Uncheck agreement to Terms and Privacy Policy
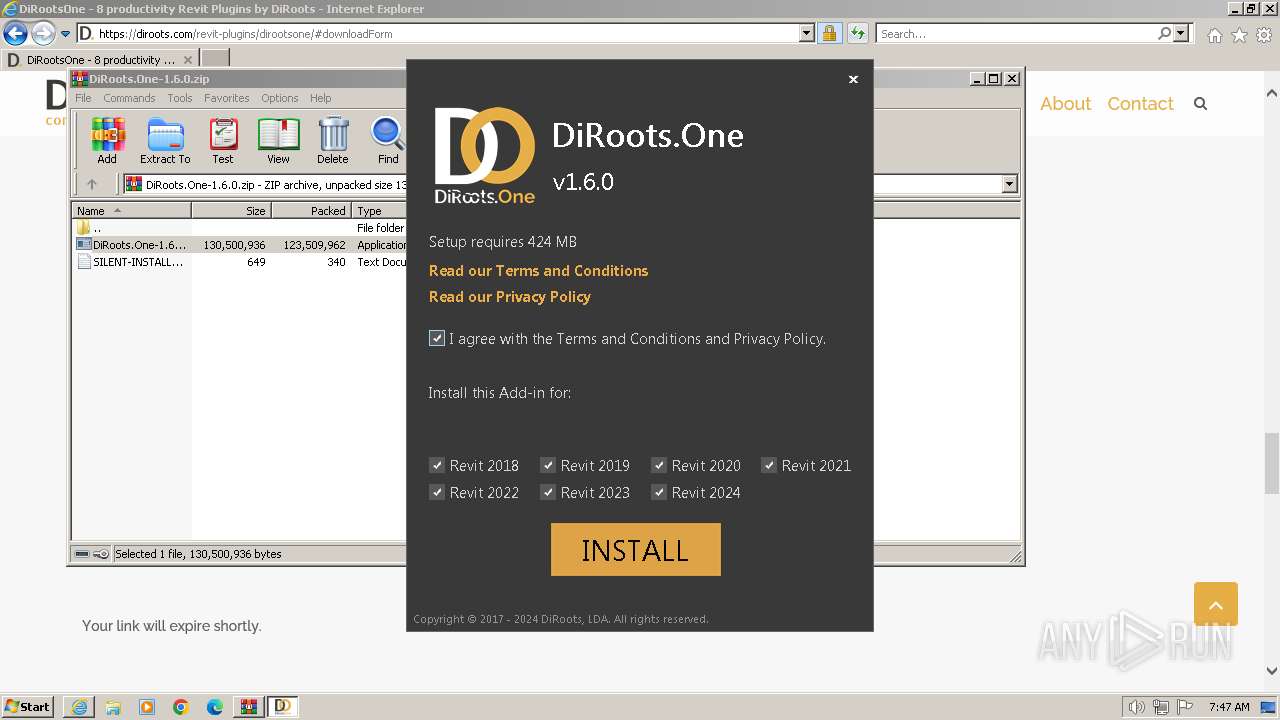1280x720 pixels. [x=437, y=338]
